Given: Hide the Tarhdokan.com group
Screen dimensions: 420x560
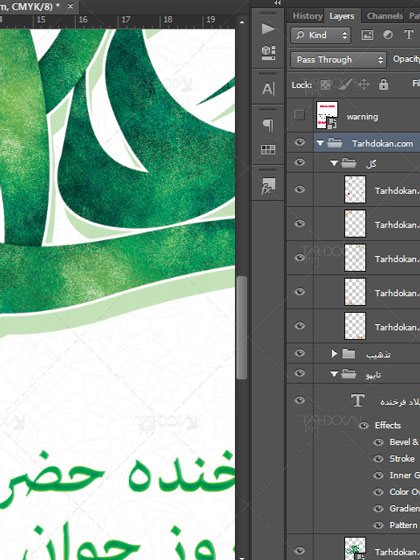Looking at the screenshot, I should (x=300, y=142).
